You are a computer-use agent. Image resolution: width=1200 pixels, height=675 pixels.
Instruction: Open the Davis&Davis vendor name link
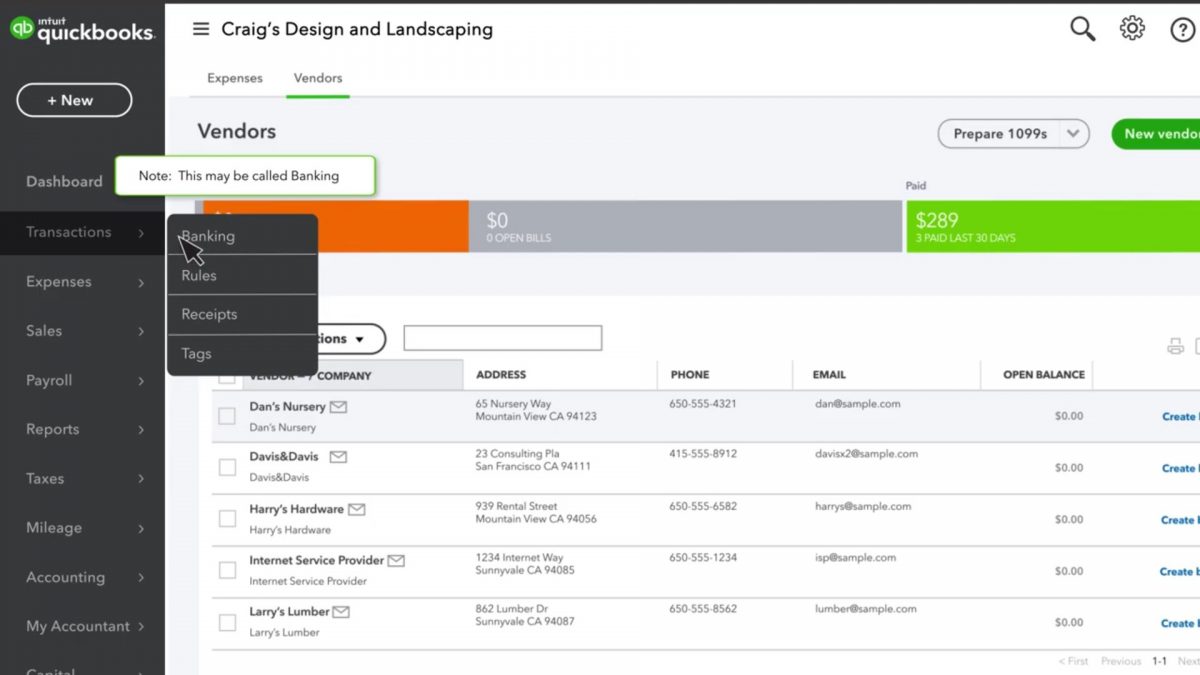coord(284,457)
